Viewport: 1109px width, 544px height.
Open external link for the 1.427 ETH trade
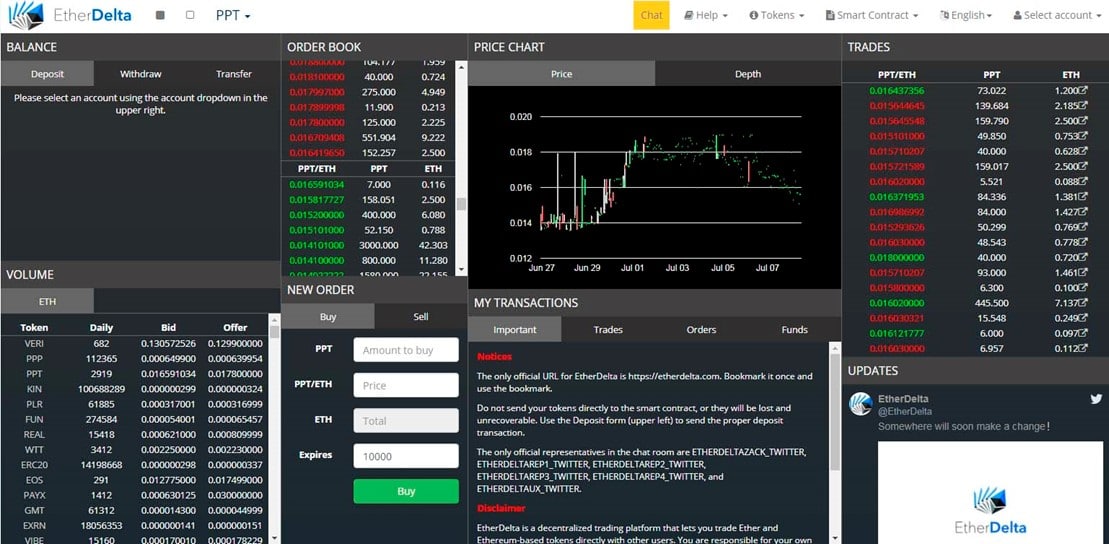coord(1084,212)
